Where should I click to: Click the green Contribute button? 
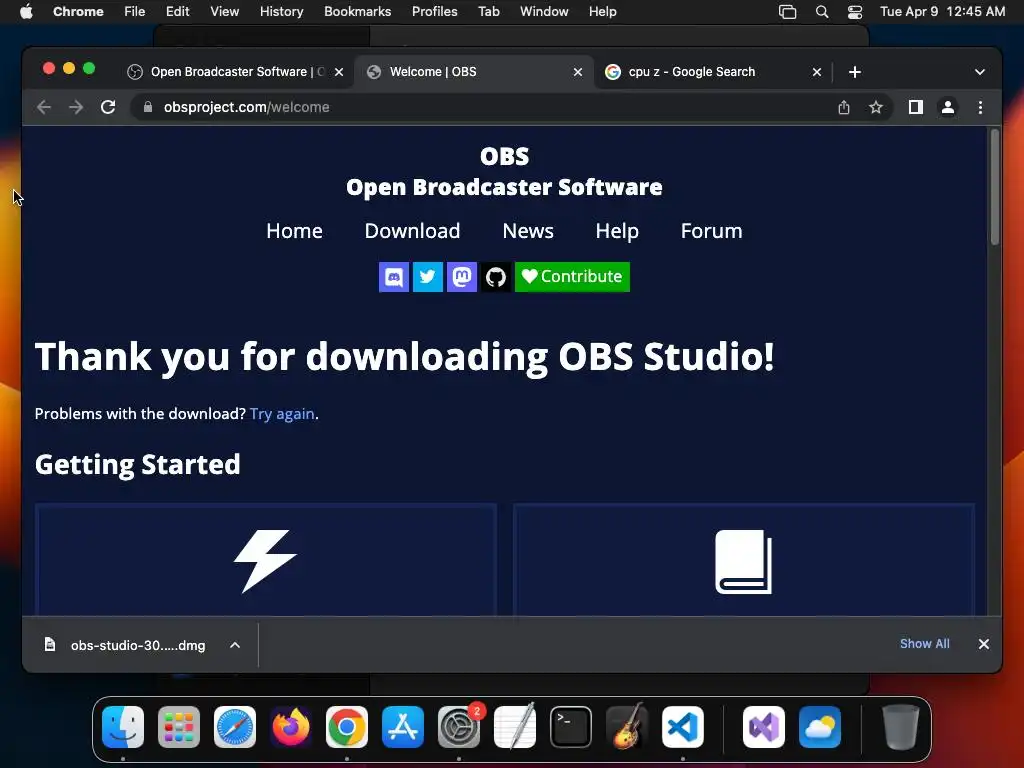coord(572,277)
